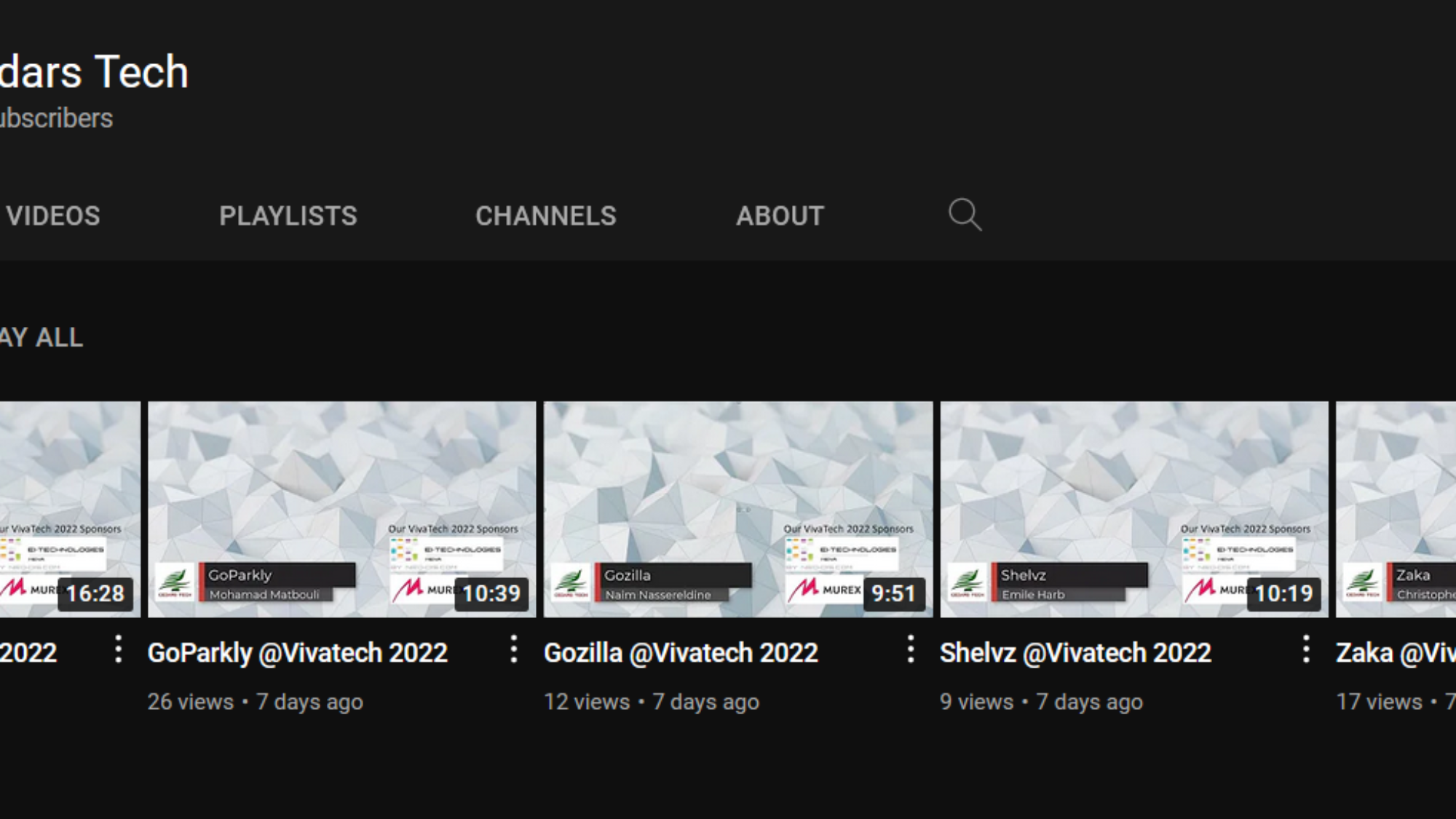The image size is (1456, 819).
Task: Open the Channels tab
Action: [x=546, y=216]
